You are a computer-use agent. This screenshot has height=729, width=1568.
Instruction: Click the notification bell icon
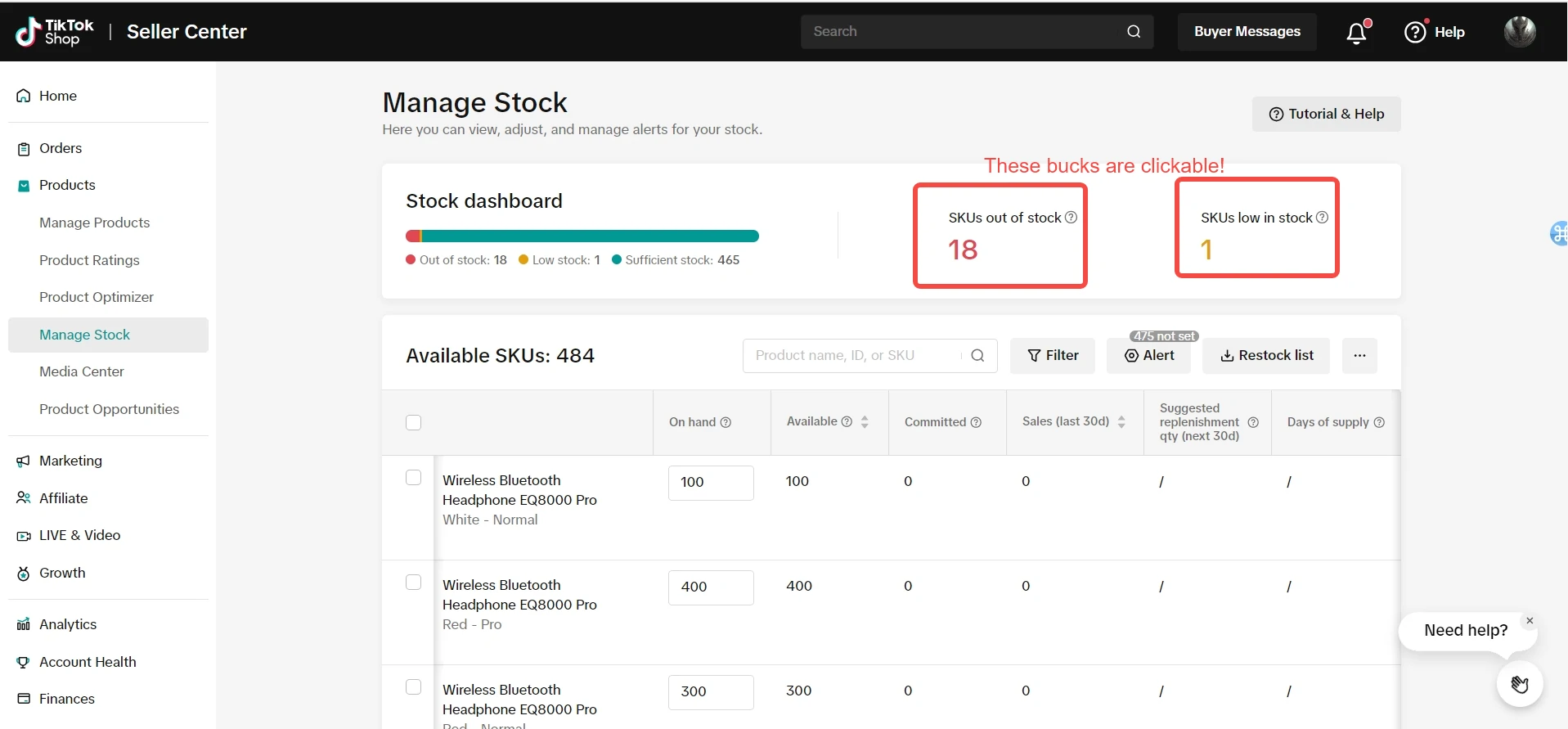point(1356,33)
